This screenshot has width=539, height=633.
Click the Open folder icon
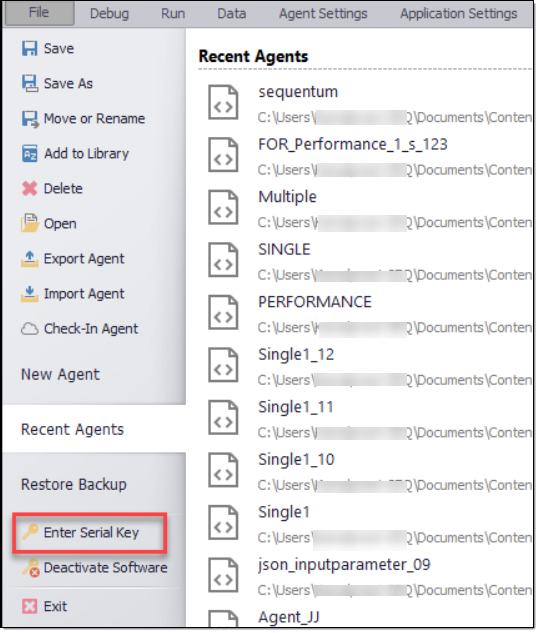coord(29,223)
